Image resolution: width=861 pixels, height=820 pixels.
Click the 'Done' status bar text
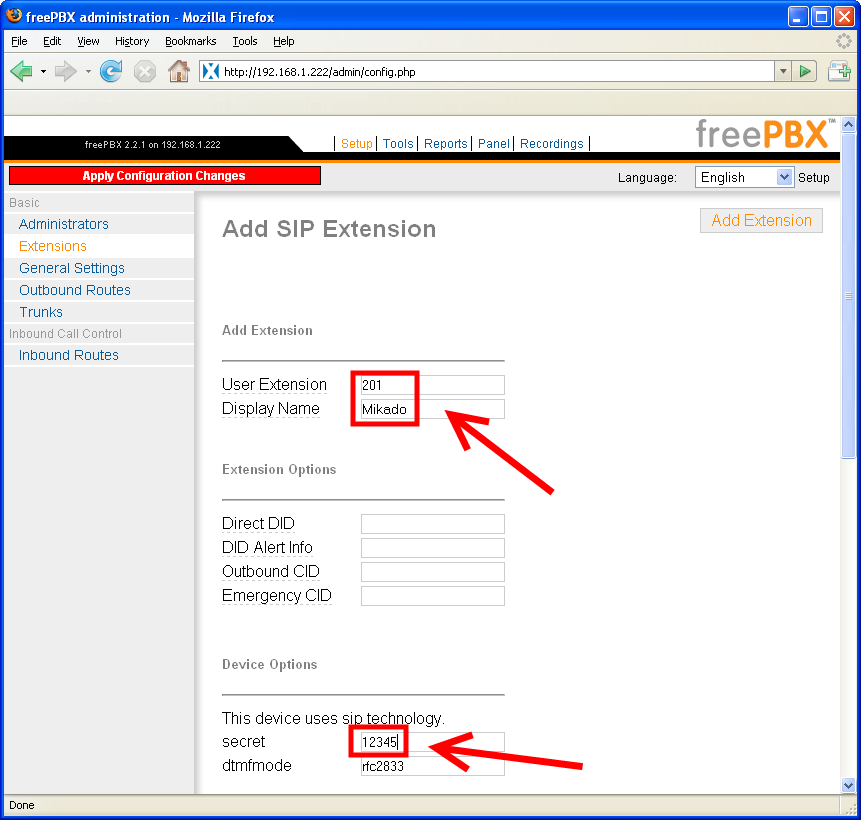click(x=22, y=805)
